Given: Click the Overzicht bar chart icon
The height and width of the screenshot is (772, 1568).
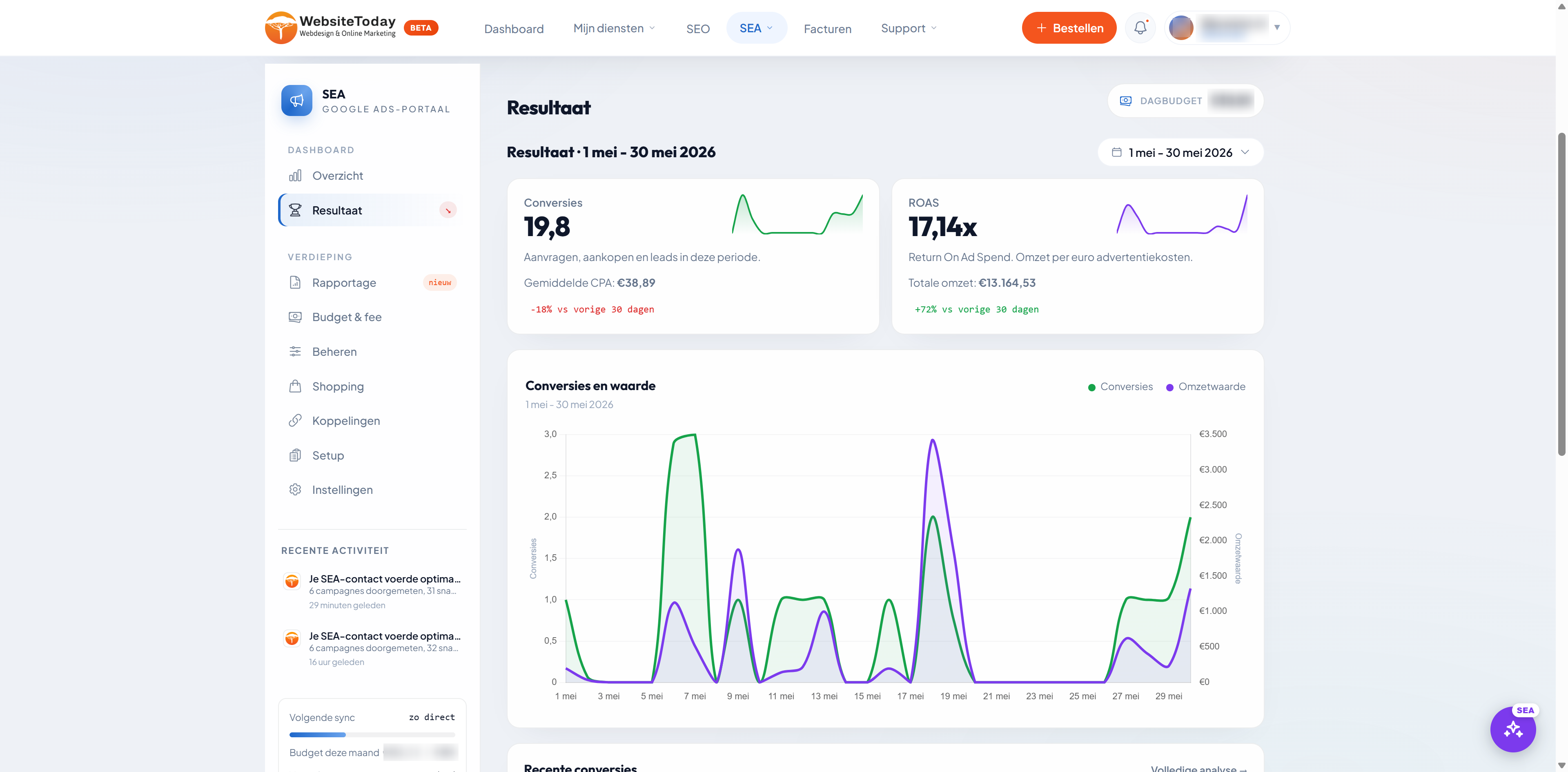Looking at the screenshot, I should click(x=295, y=176).
